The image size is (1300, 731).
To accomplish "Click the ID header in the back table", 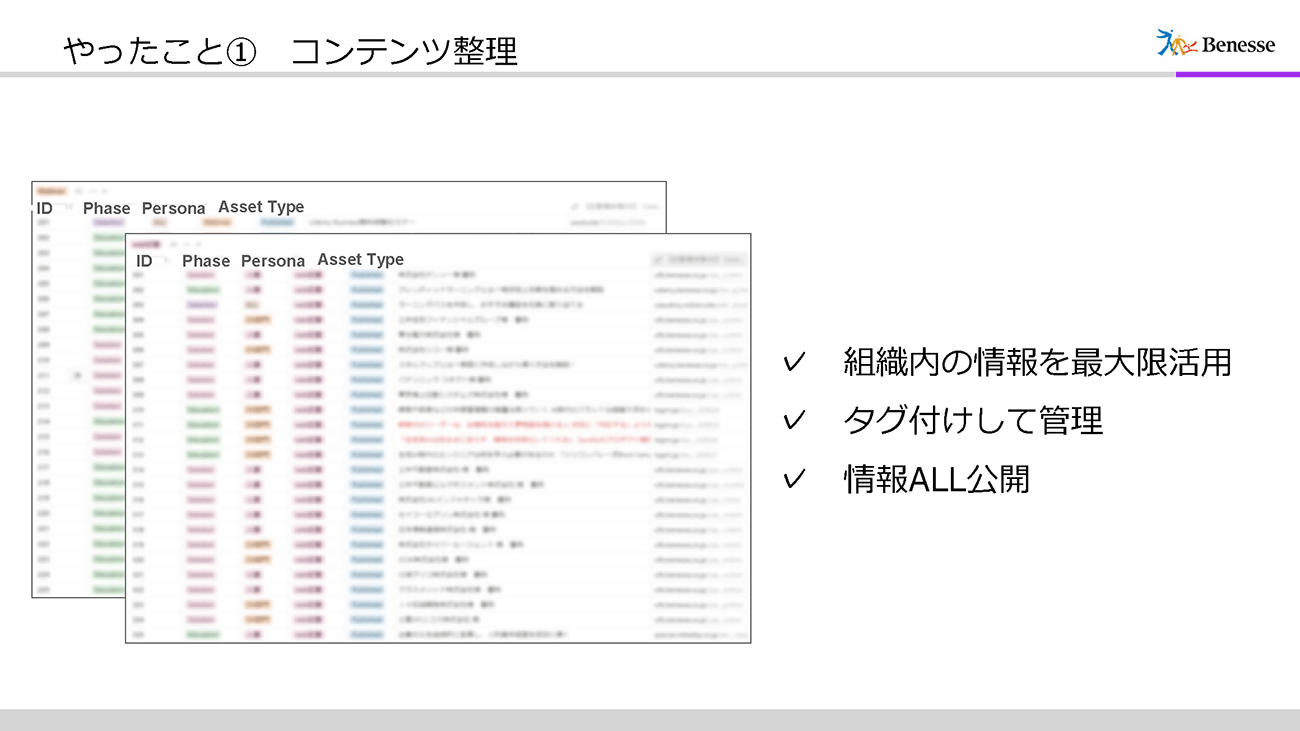I will pos(44,209).
